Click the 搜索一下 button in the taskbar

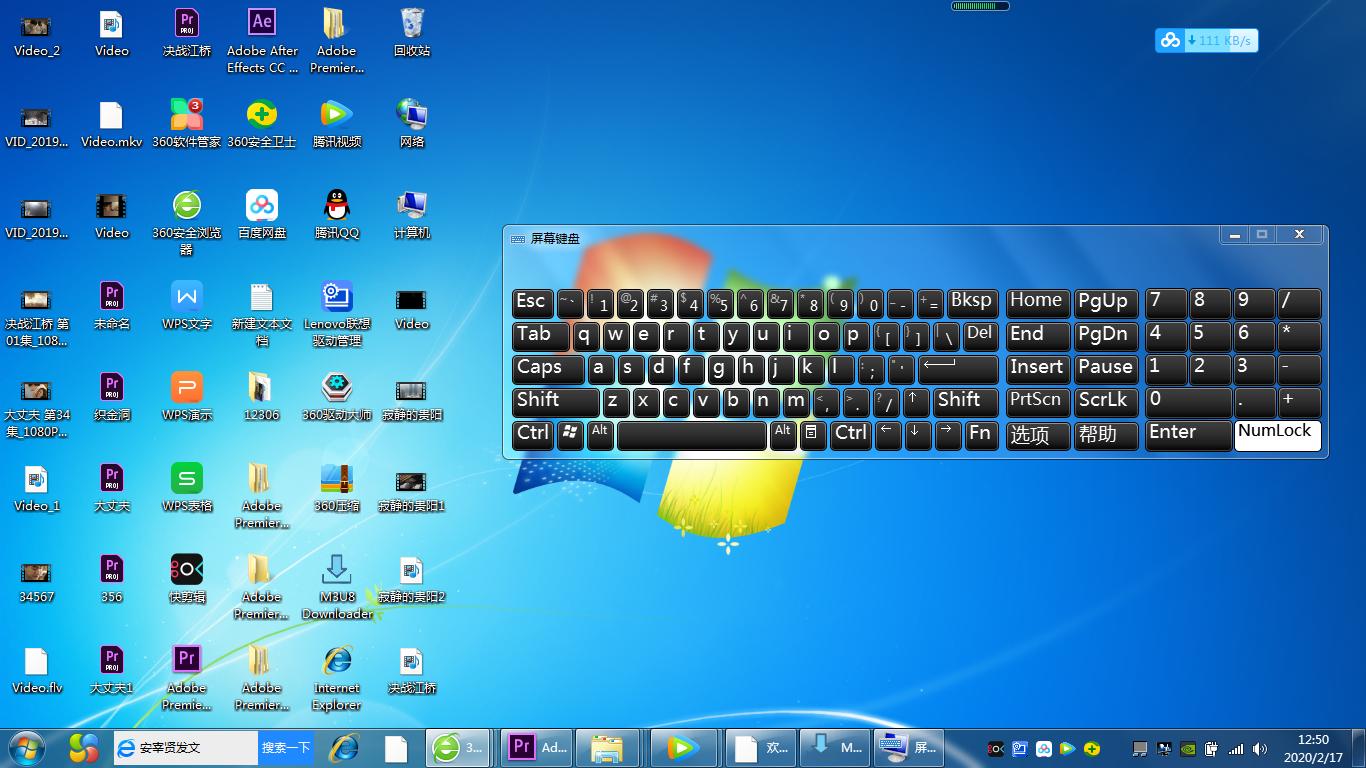pos(285,747)
